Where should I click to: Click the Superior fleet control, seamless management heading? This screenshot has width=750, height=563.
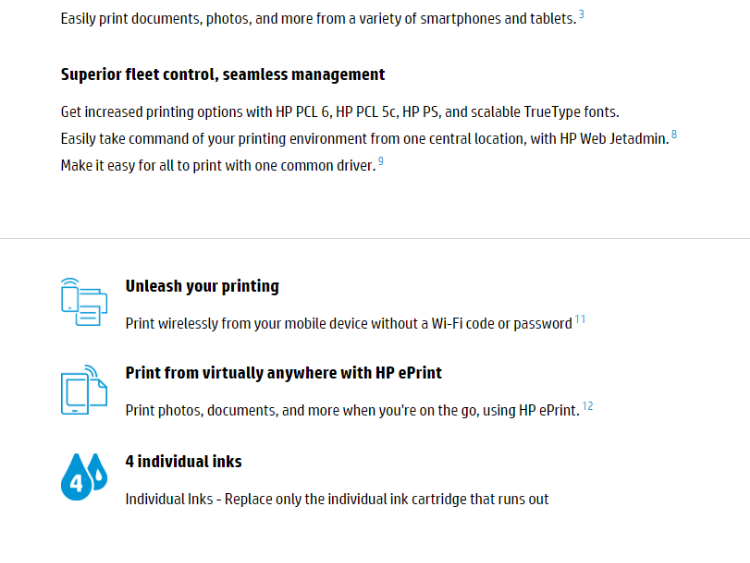pos(223,75)
